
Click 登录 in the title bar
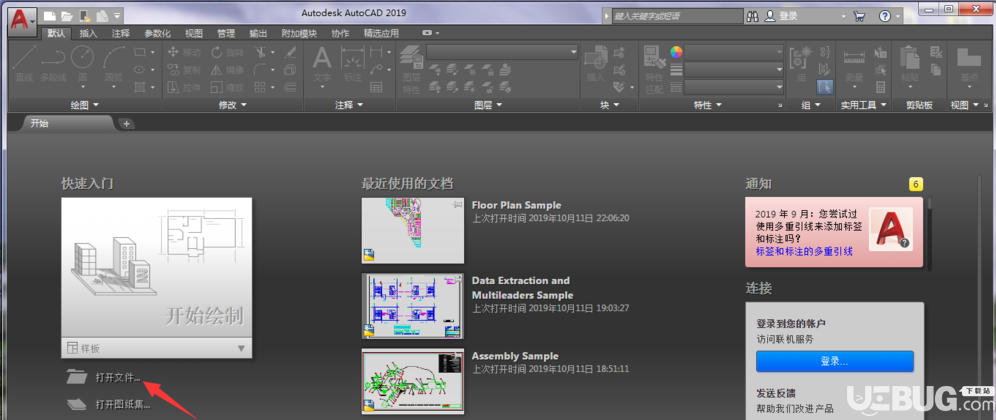pyautogui.click(x=788, y=16)
